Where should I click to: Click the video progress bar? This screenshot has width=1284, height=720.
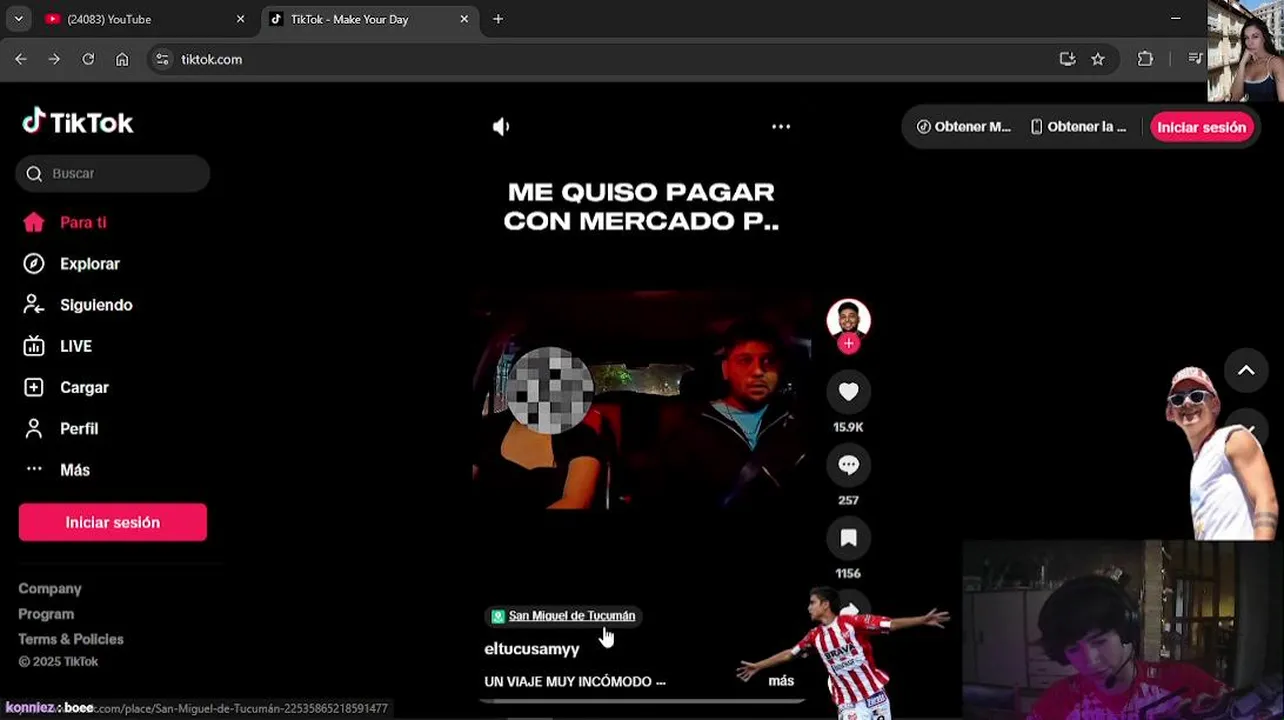tap(641, 701)
